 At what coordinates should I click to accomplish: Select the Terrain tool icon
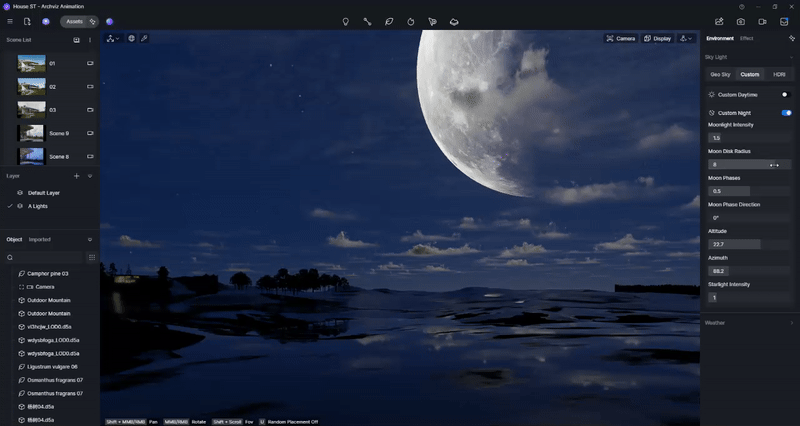coord(454,21)
